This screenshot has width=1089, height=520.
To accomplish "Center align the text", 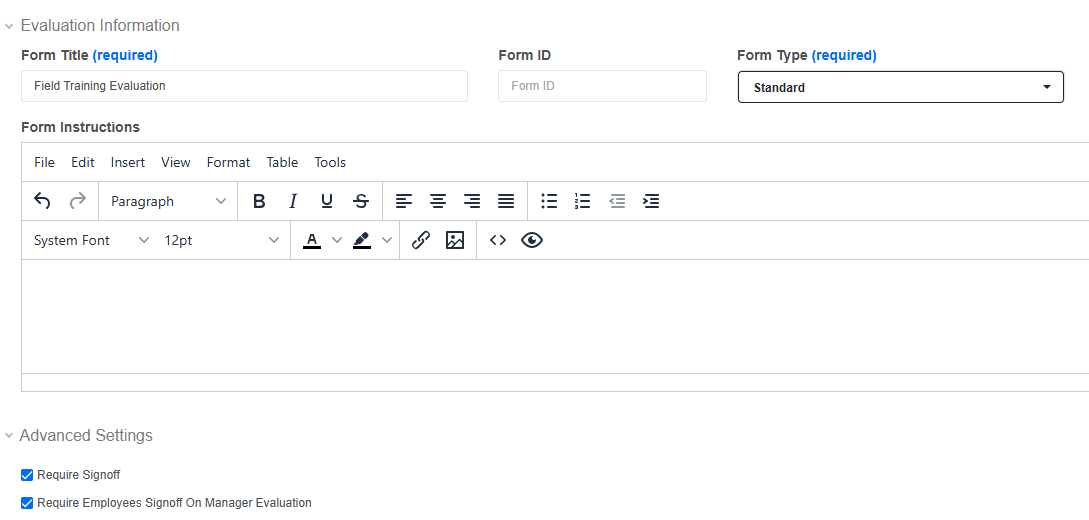I will coord(438,201).
